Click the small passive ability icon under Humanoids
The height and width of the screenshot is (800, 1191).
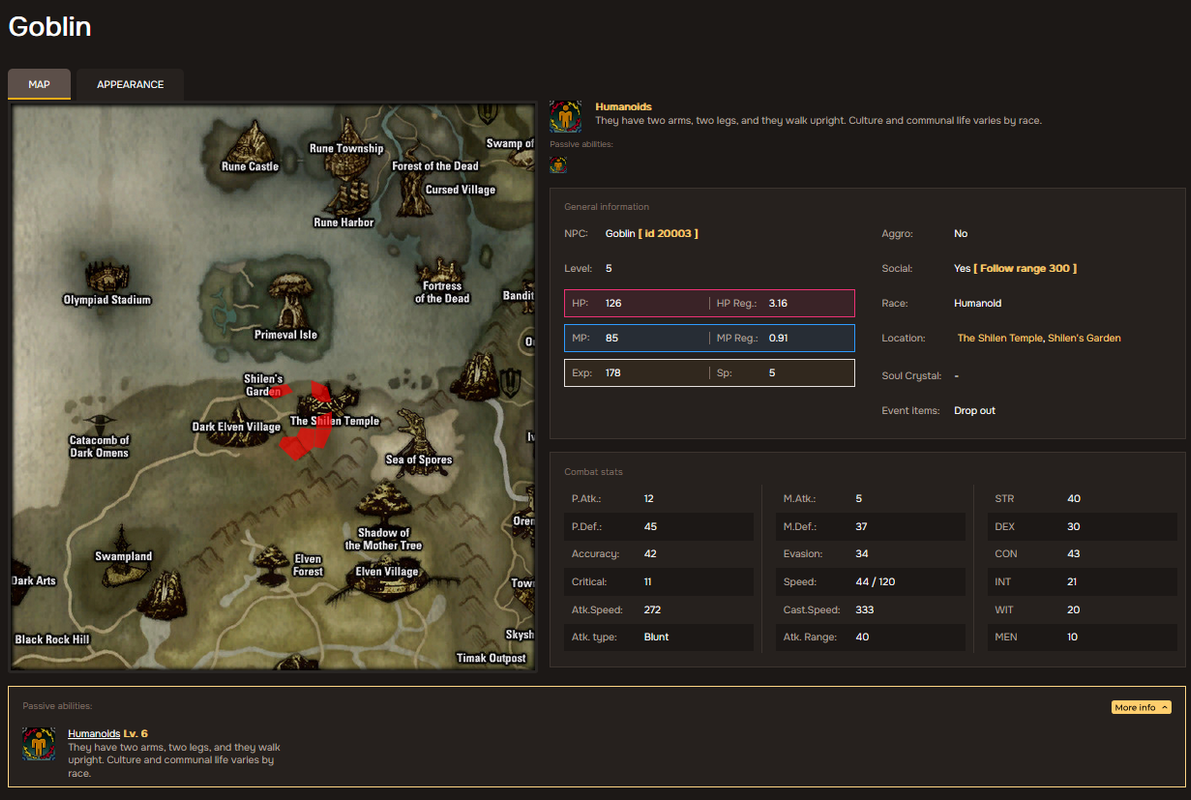(x=558, y=164)
